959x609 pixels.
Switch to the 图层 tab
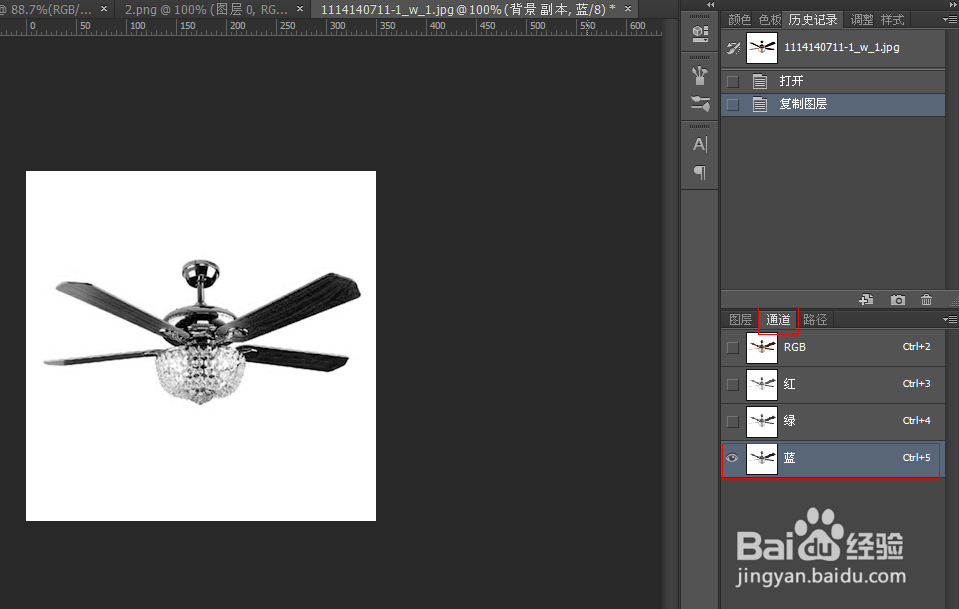[x=740, y=319]
